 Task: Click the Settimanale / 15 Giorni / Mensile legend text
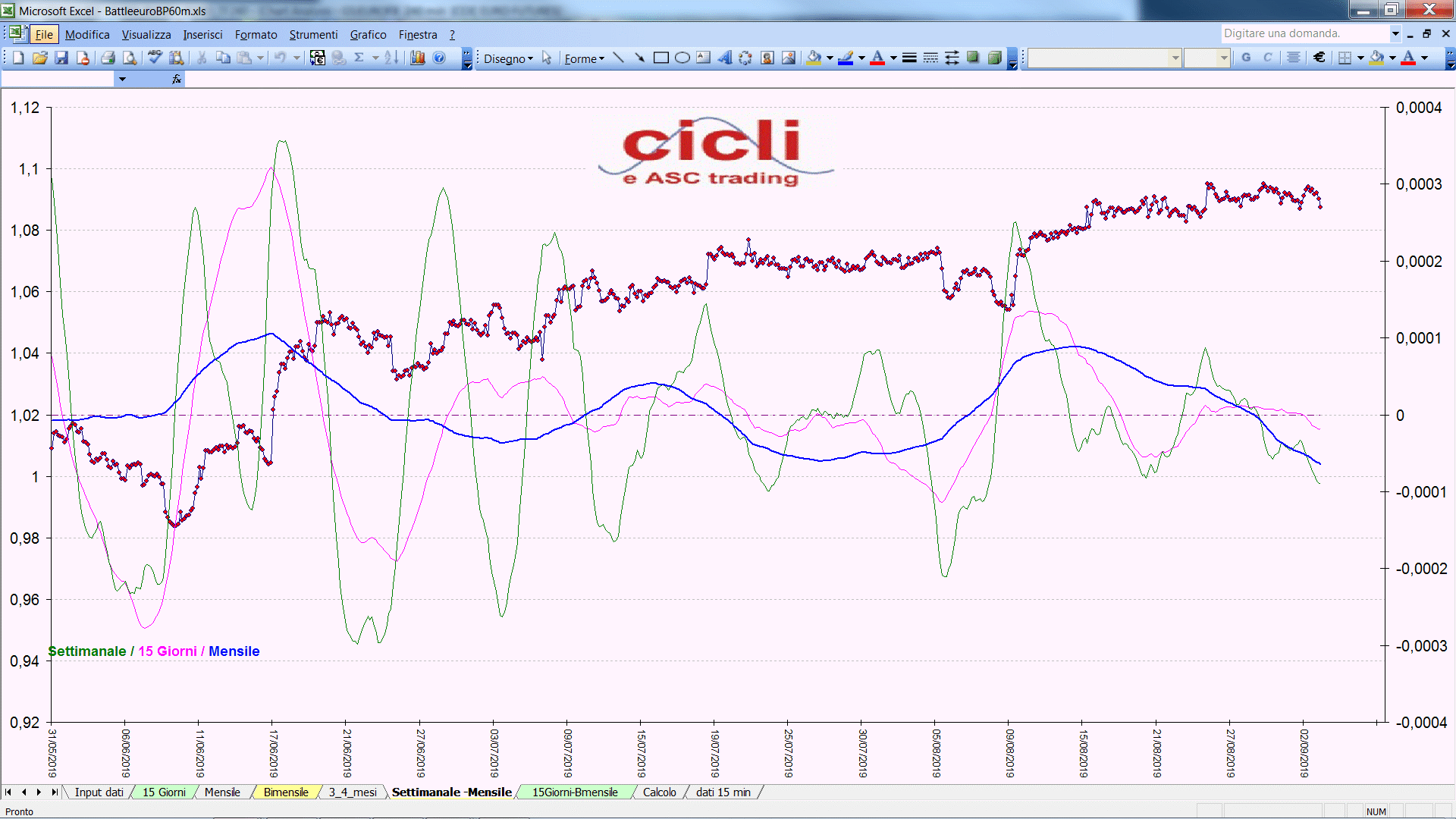click(154, 651)
